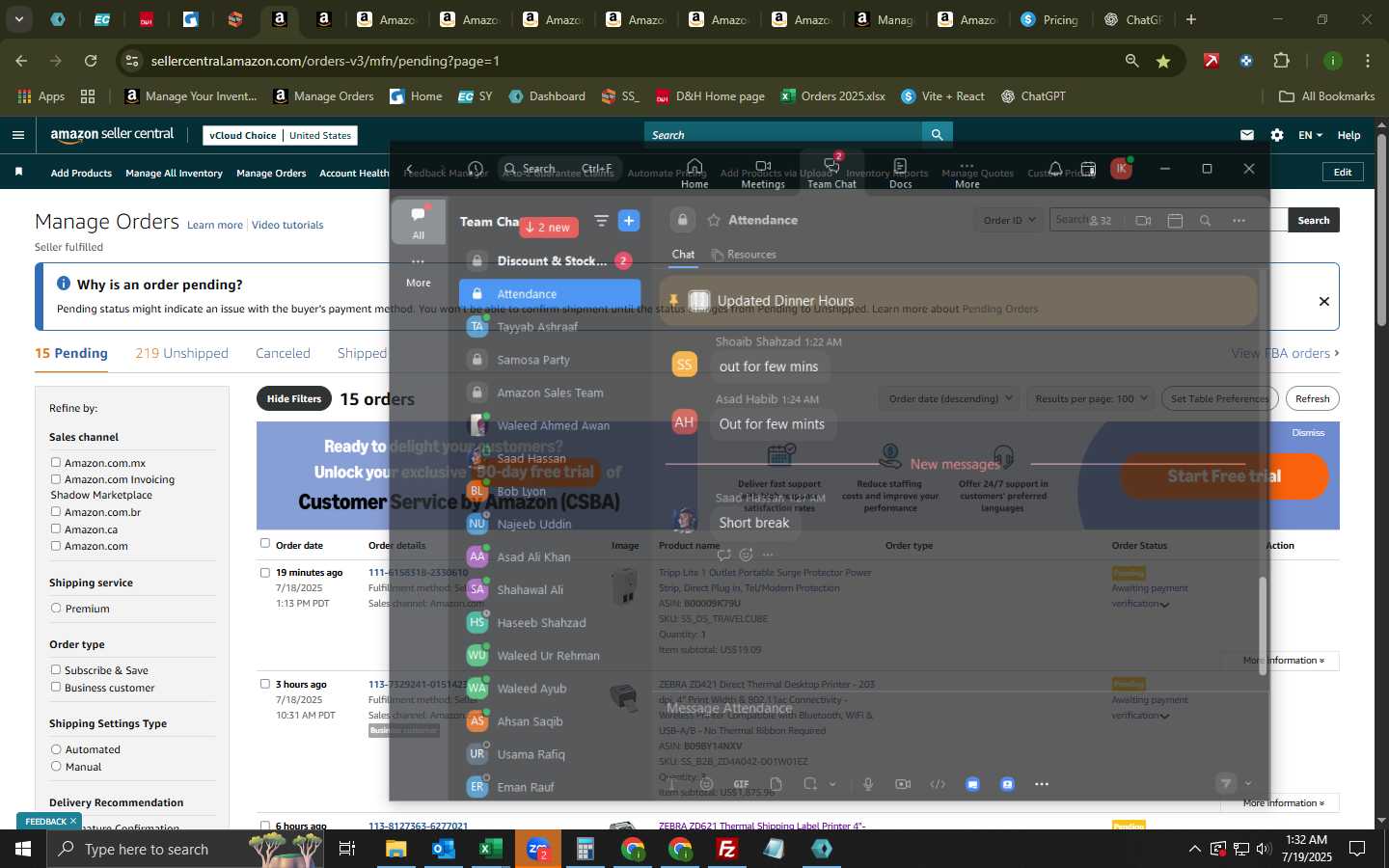Check Amazon.com.mx sales channel filter
1389x868 pixels.
56,463
